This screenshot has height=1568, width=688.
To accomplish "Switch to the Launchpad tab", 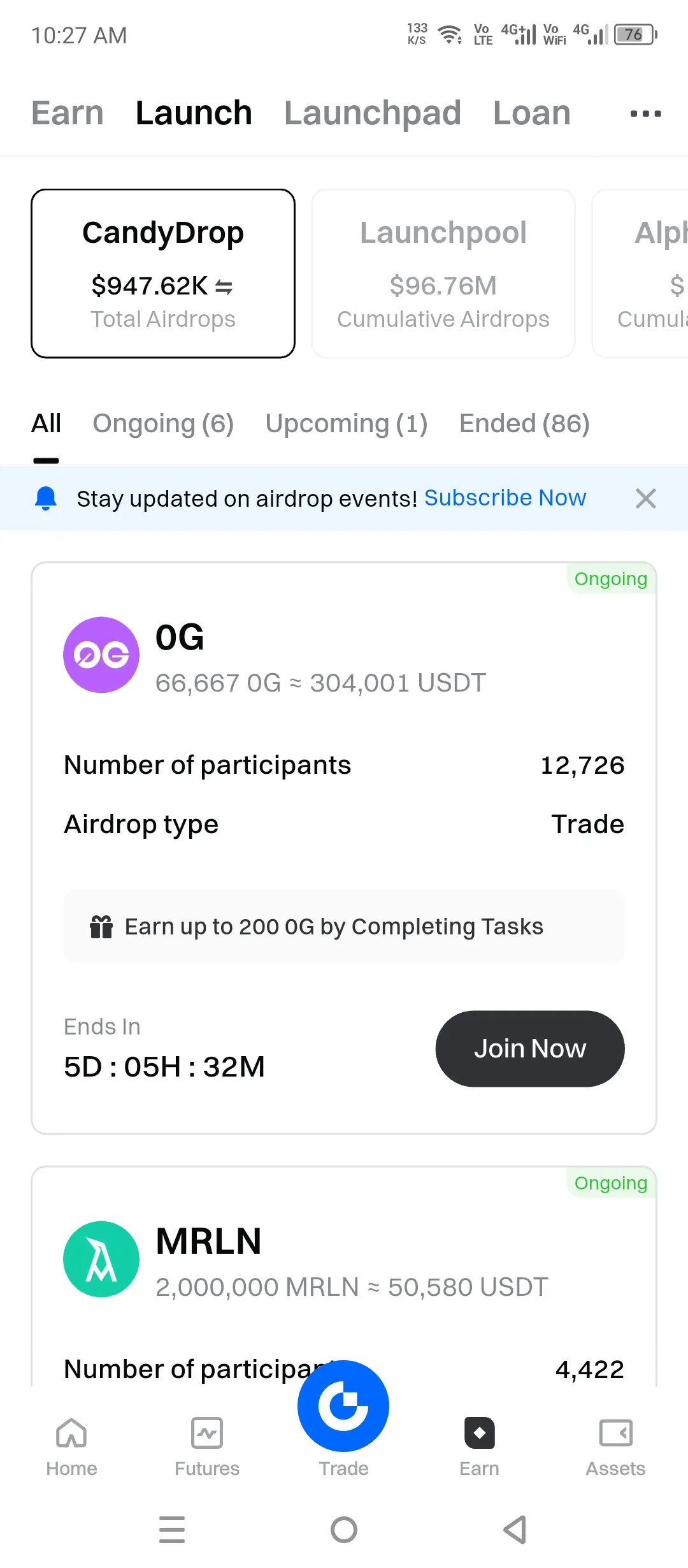I will pos(373,113).
